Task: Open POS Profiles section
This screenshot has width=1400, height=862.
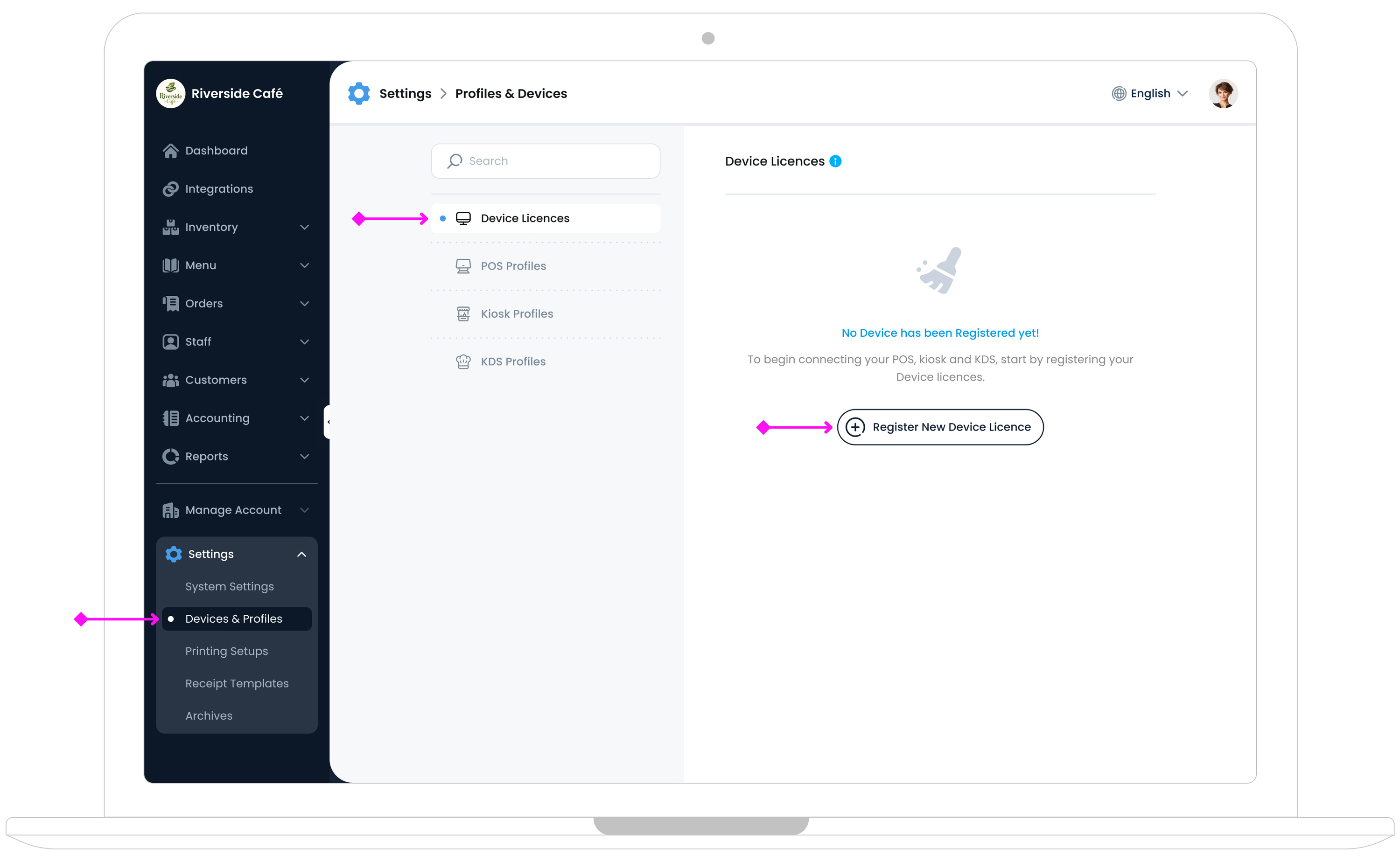Action: [513, 266]
